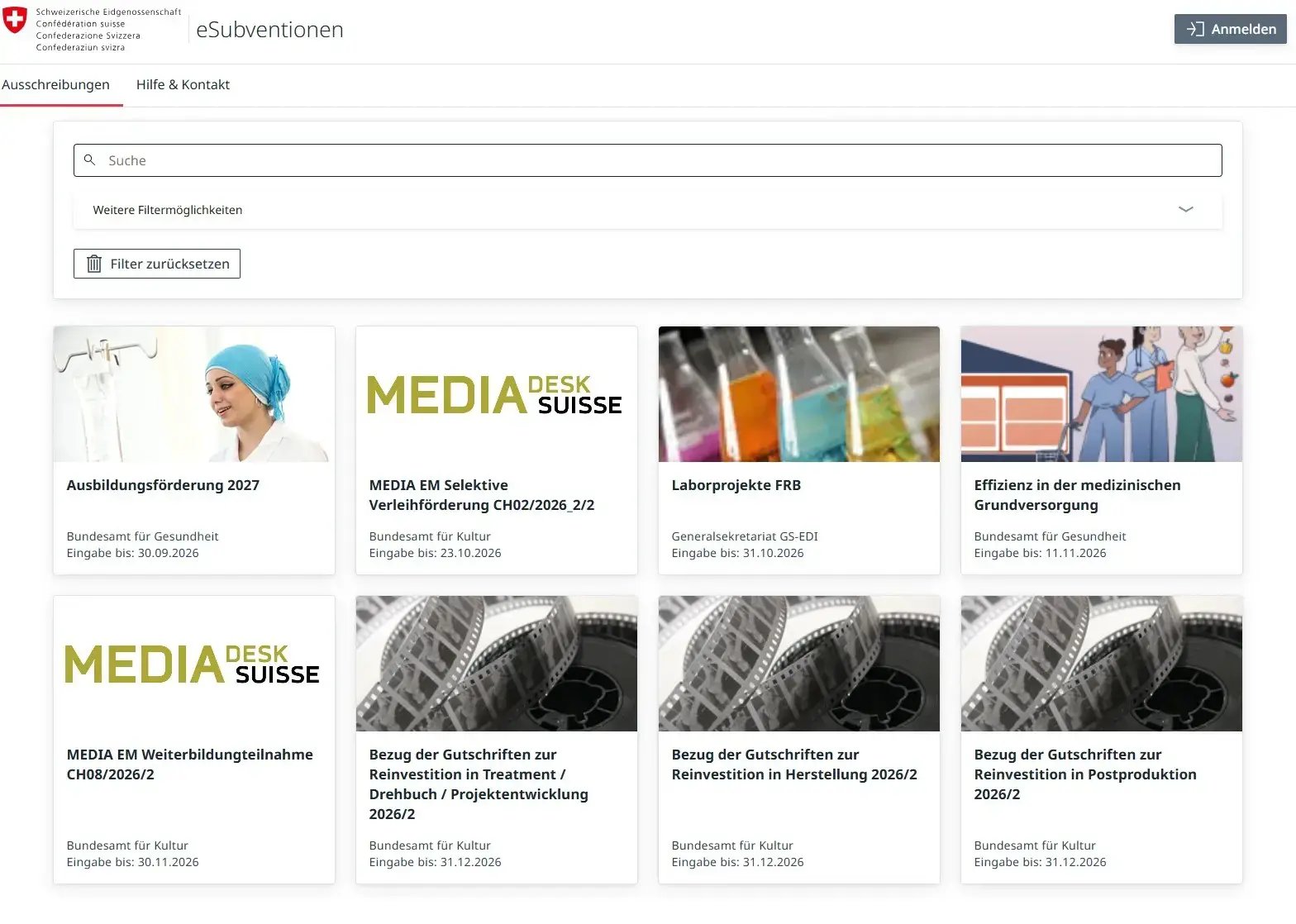Open Reinvestition in Postproduktion 2026/2 title
The height and width of the screenshot is (924, 1296).
click(x=1085, y=774)
